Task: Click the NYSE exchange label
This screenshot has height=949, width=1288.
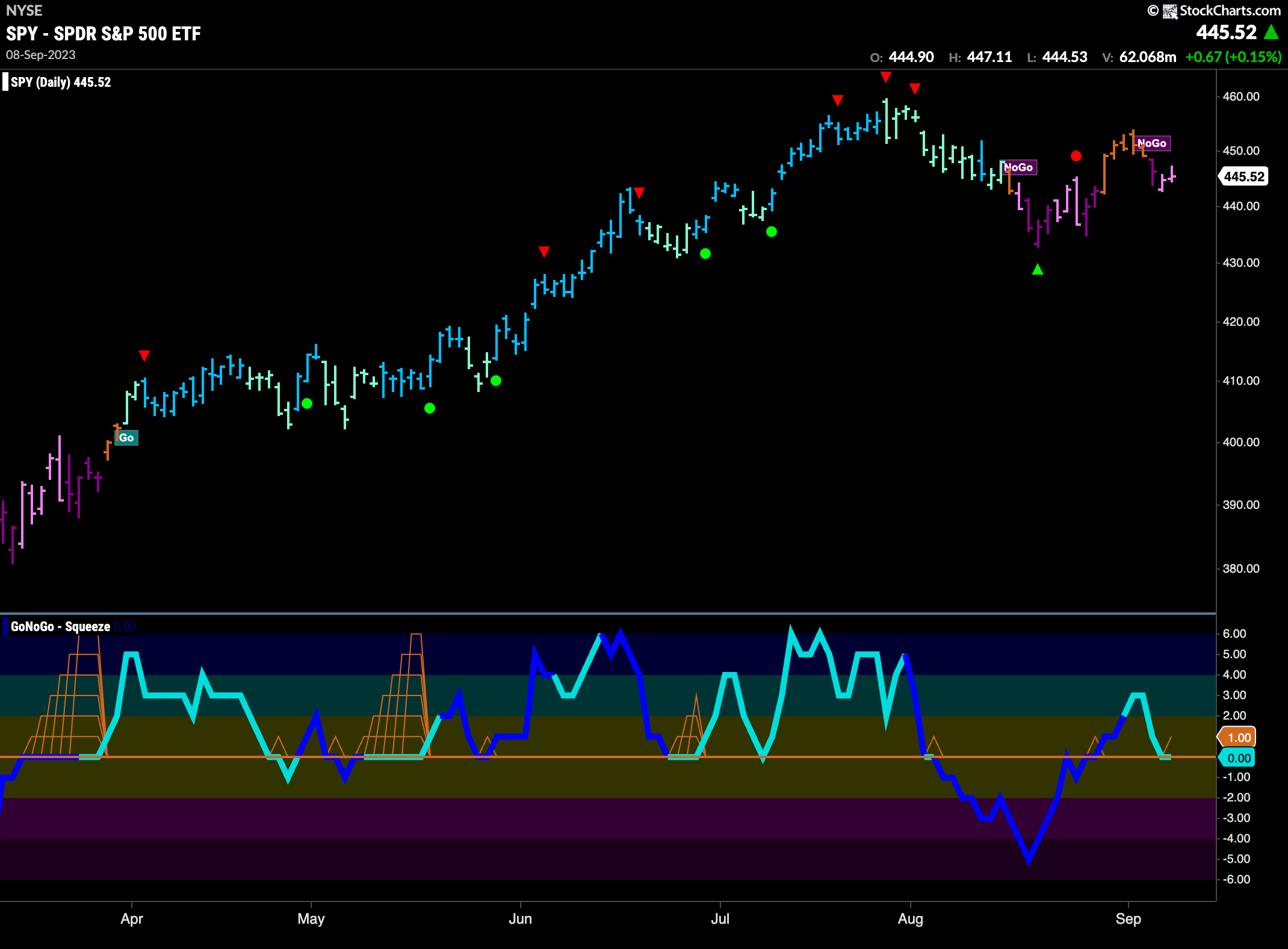Action: pos(24,10)
